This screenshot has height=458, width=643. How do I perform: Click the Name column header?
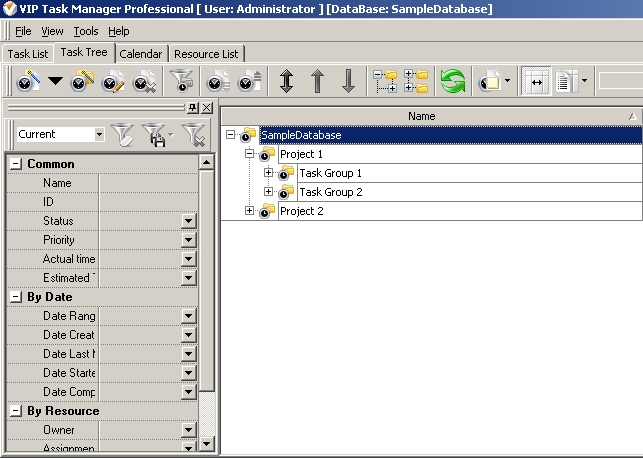[x=422, y=117]
